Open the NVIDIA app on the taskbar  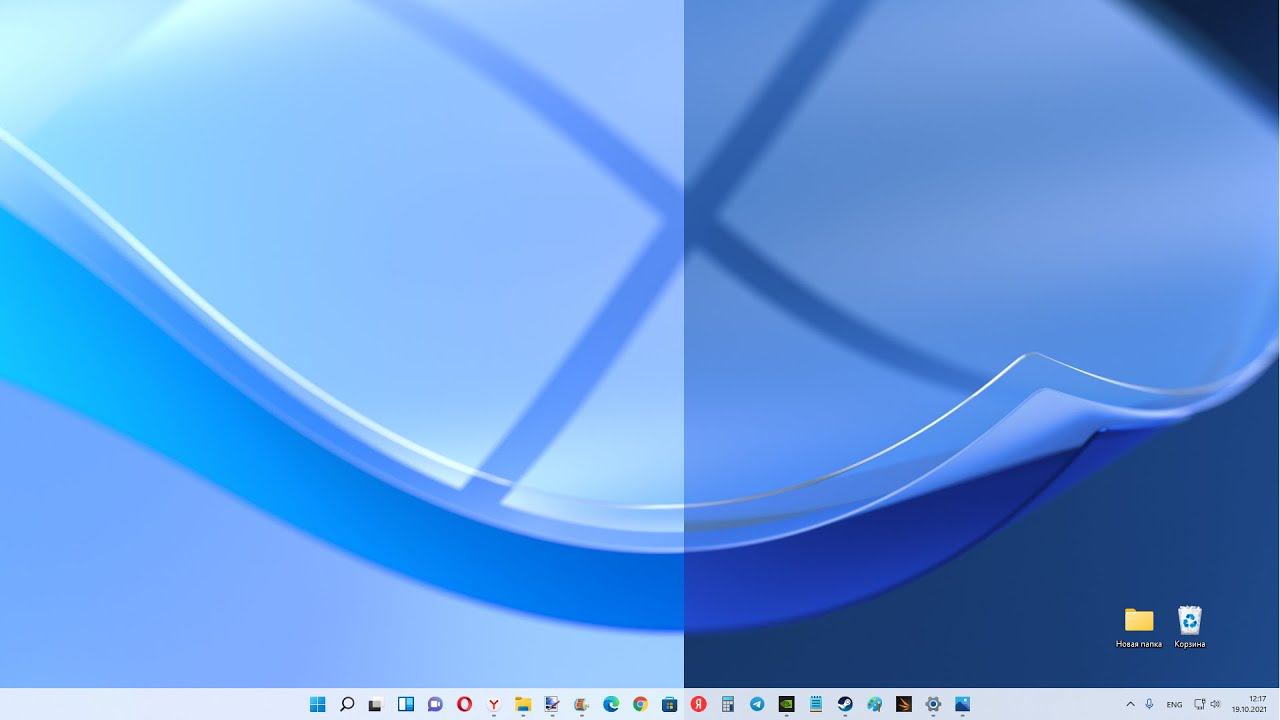[x=787, y=704]
